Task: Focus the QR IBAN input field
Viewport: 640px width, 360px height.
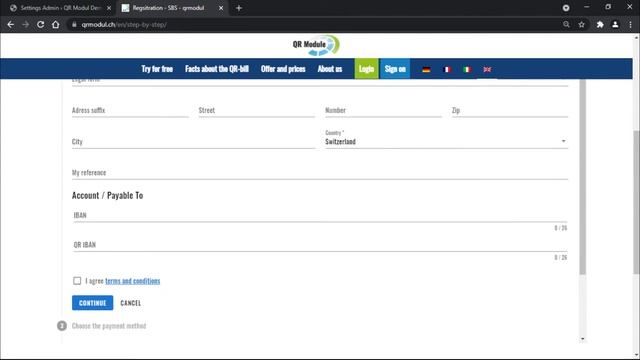Action: pyautogui.click(x=320, y=245)
